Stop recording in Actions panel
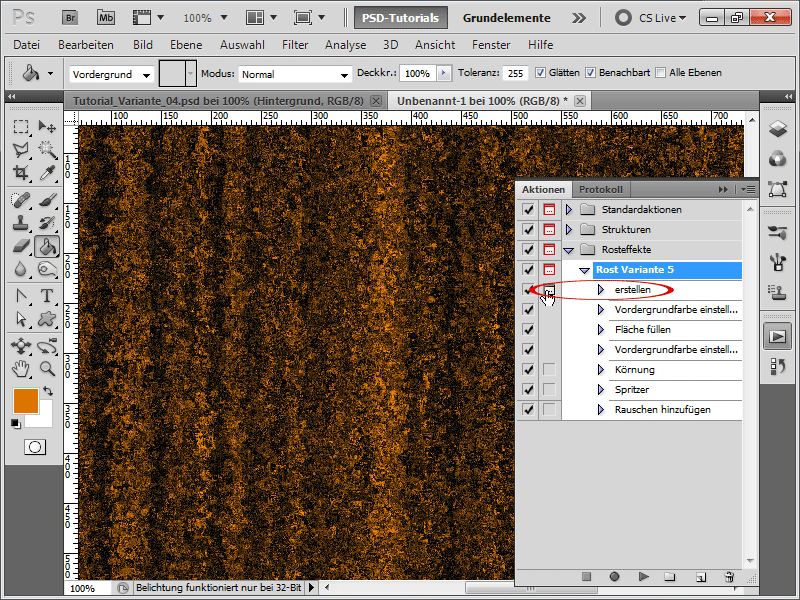The height and width of the screenshot is (600, 800). tap(586, 577)
